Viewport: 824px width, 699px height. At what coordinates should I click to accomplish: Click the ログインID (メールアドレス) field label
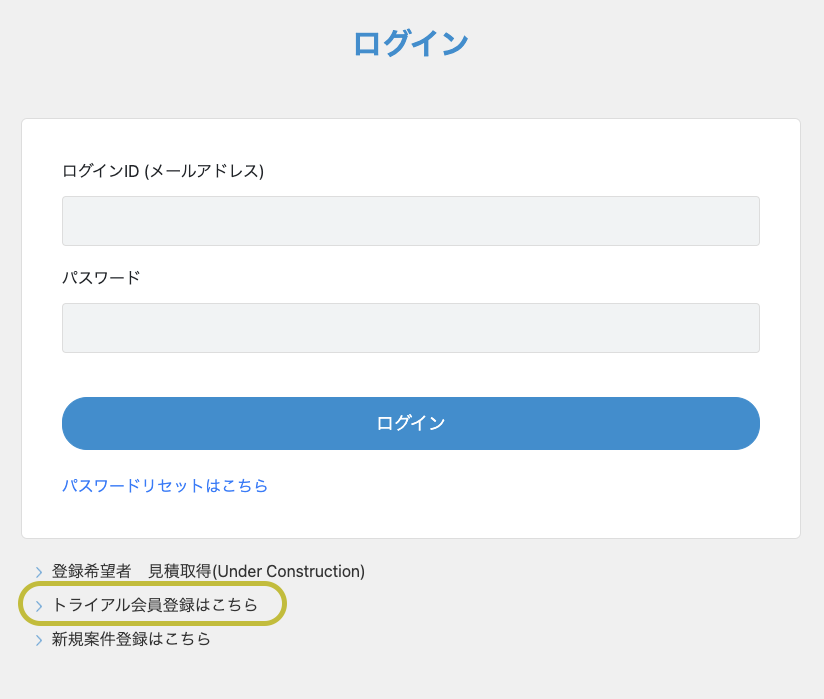point(163,171)
